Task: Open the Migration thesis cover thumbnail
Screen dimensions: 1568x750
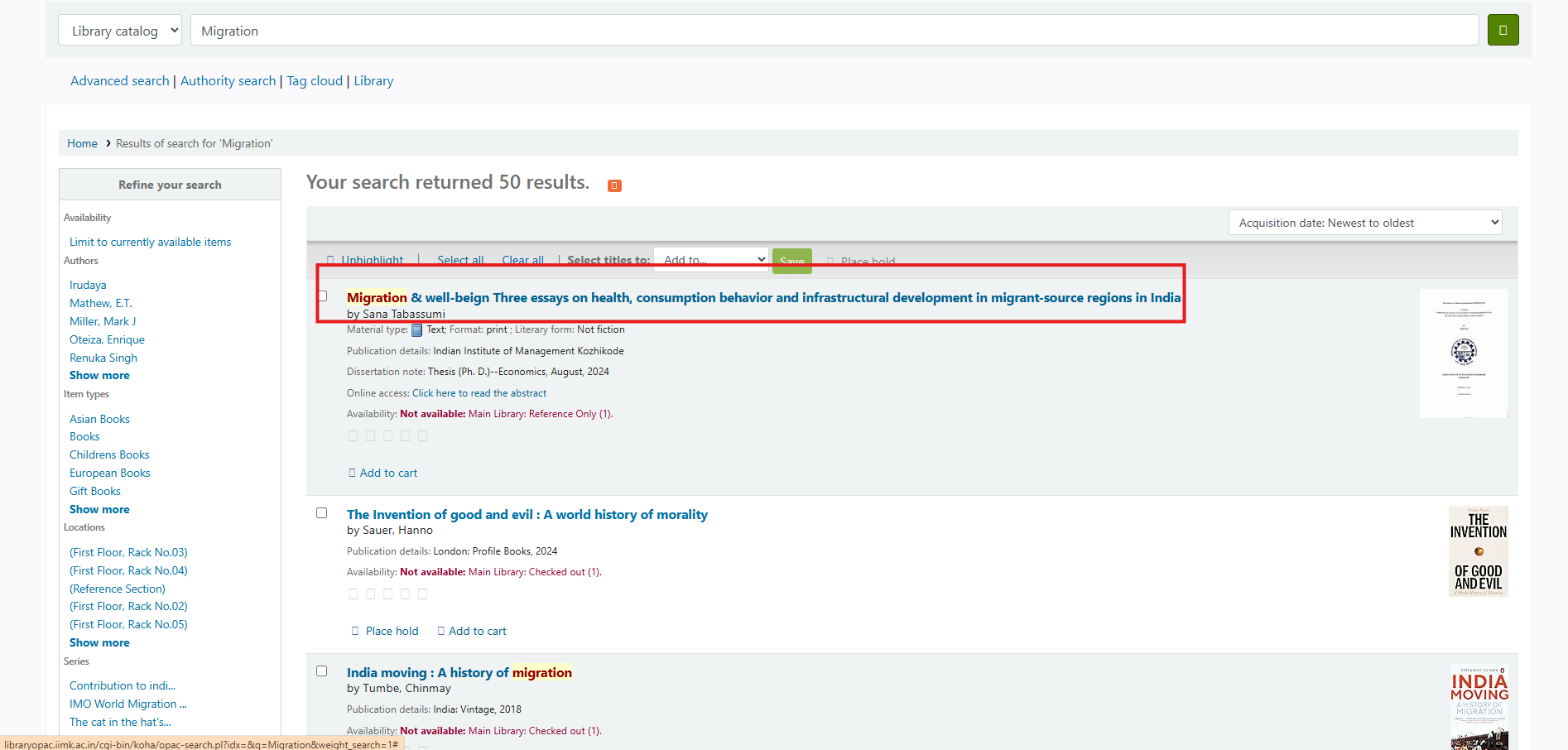Action: pos(1463,353)
